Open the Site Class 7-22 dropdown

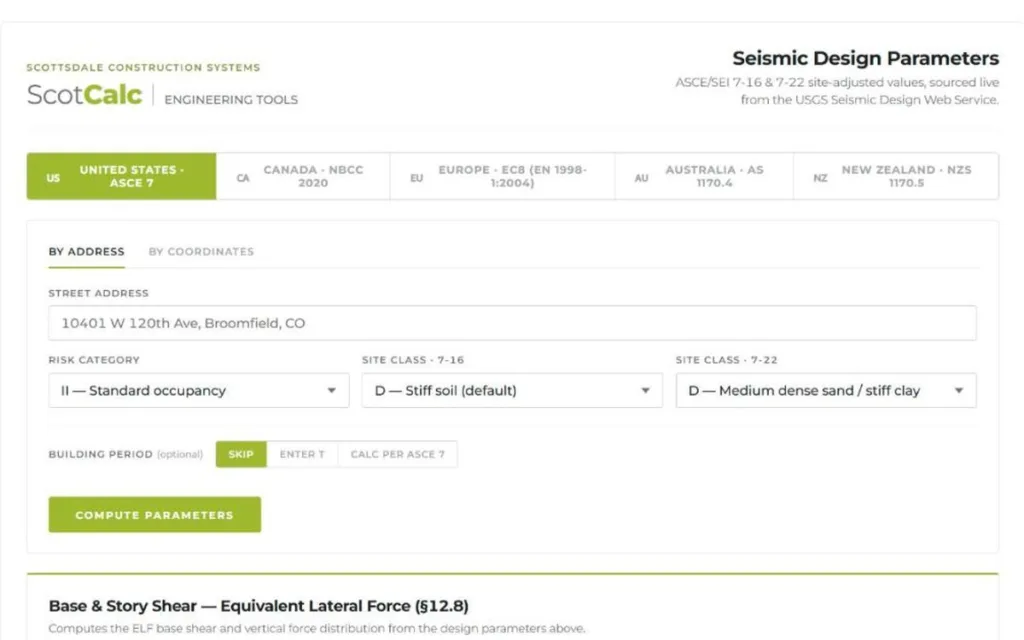pos(826,391)
